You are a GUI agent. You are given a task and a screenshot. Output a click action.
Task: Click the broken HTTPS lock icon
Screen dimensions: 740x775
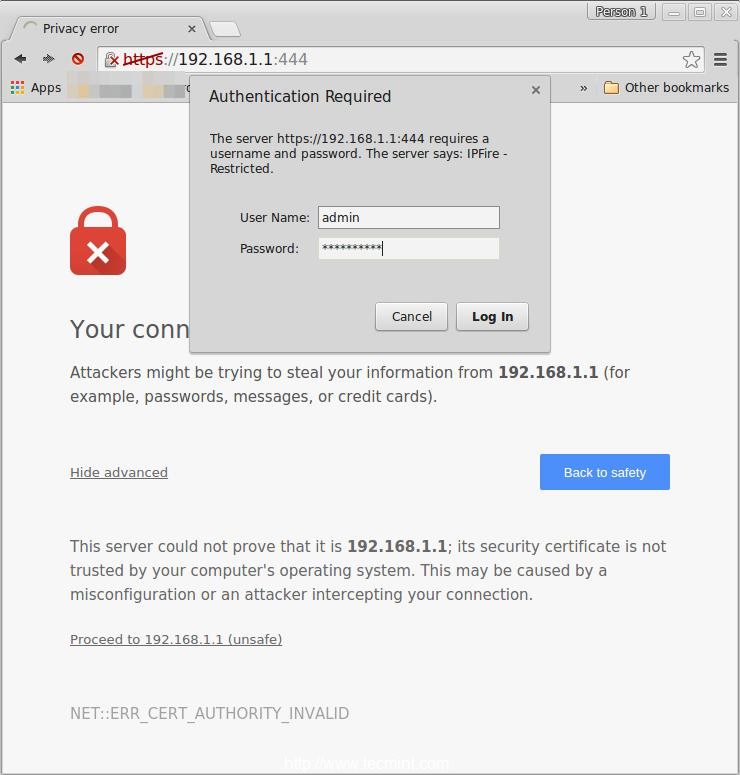click(112, 60)
